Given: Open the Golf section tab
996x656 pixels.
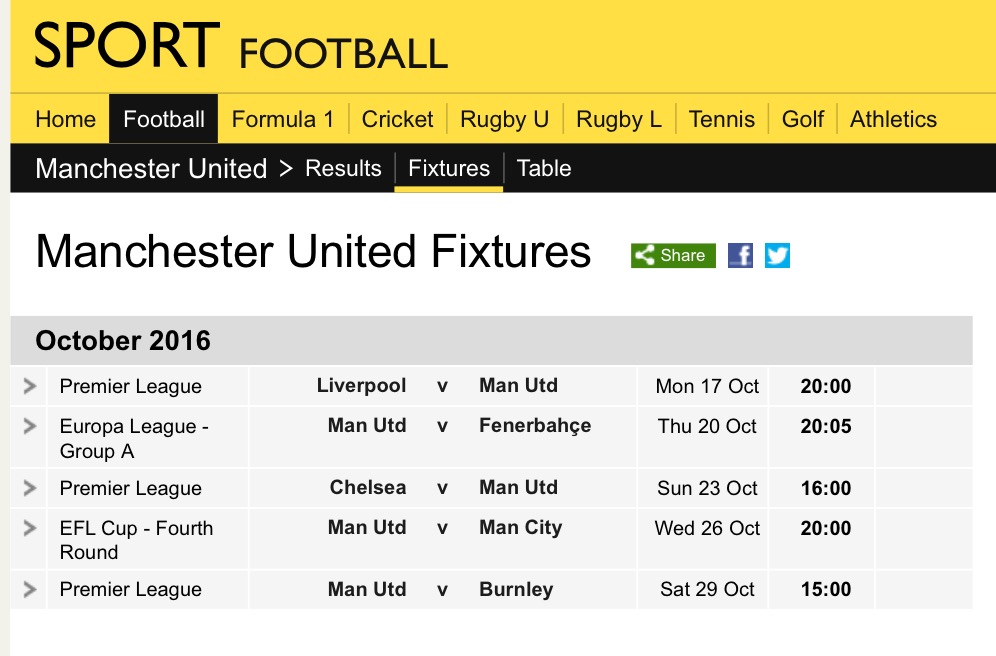Looking at the screenshot, I should pos(802,120).
